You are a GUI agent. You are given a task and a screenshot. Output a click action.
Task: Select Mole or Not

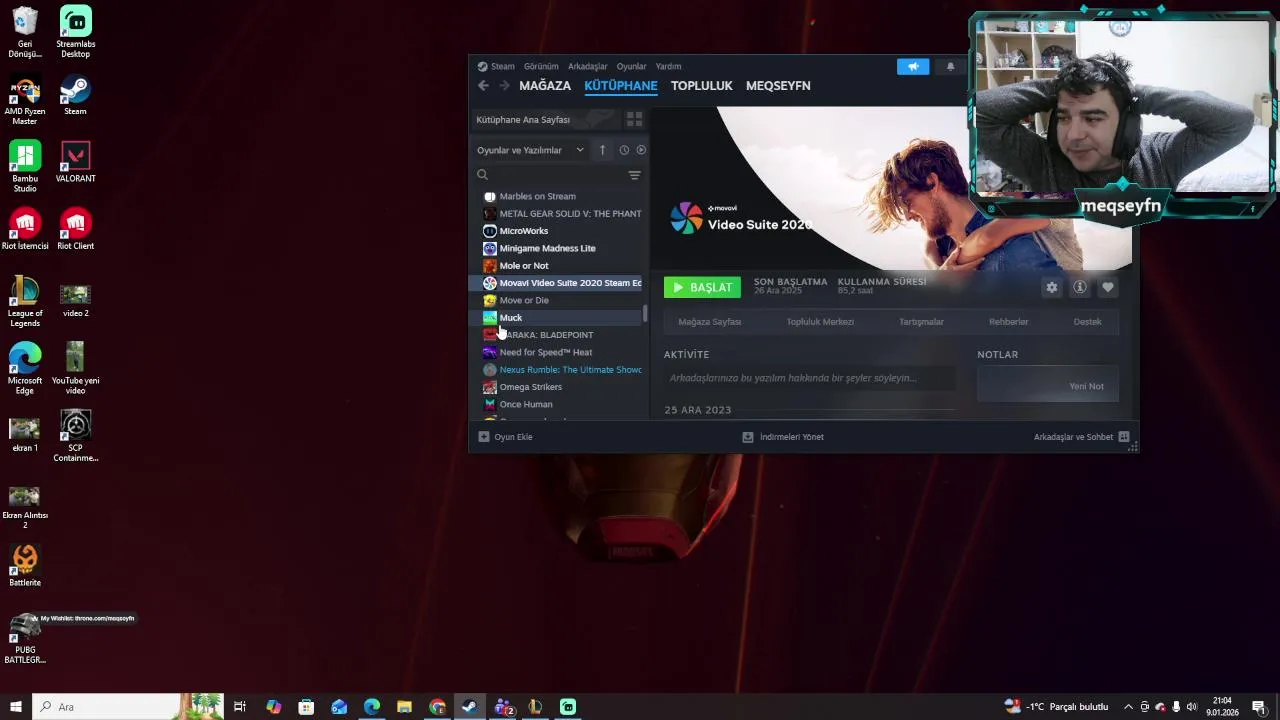coord(558,266)
